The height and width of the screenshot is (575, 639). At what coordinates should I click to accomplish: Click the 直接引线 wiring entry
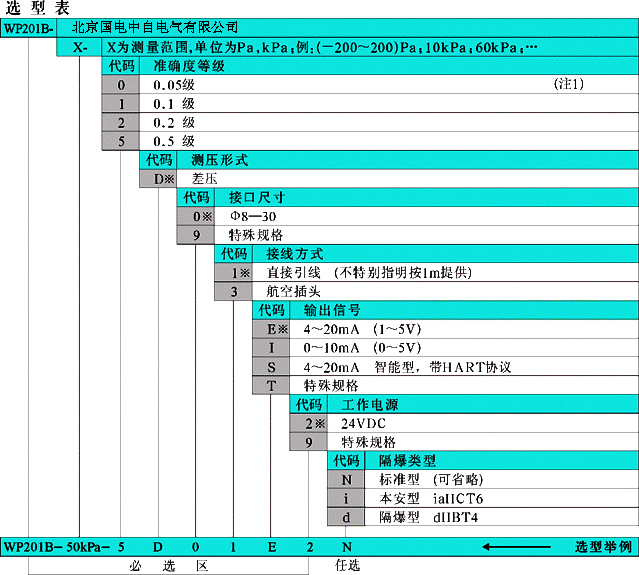(x=369, y=273)
